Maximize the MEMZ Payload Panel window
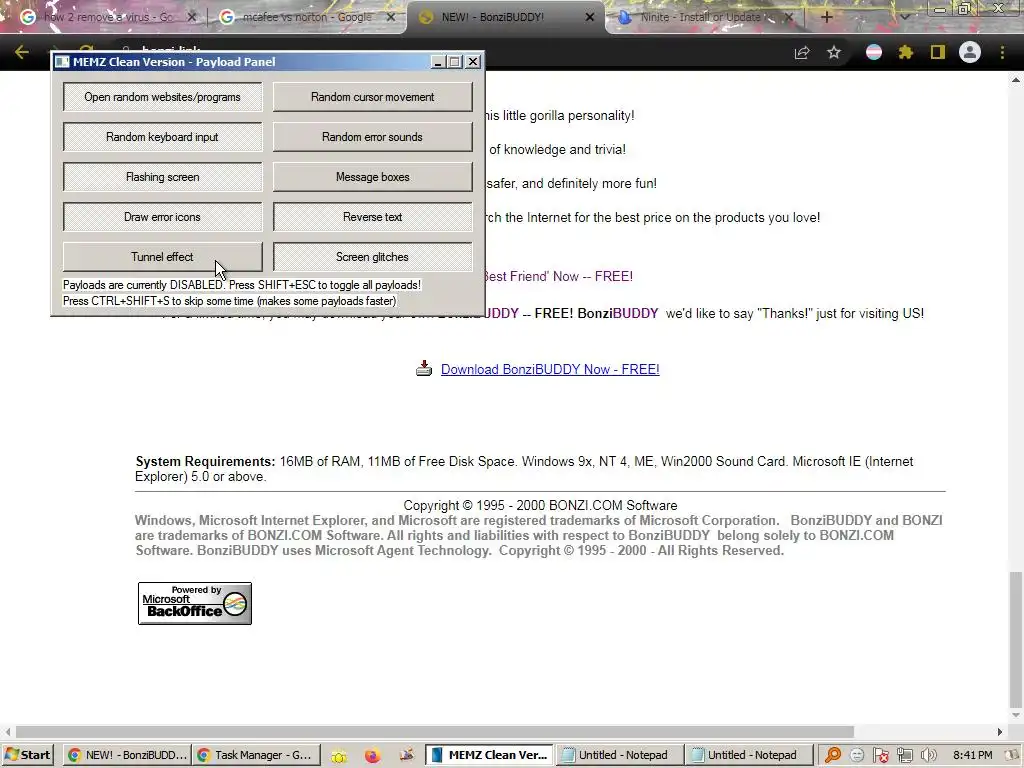Viewport: 1024px width, 768px height. [x=455, y=62]
